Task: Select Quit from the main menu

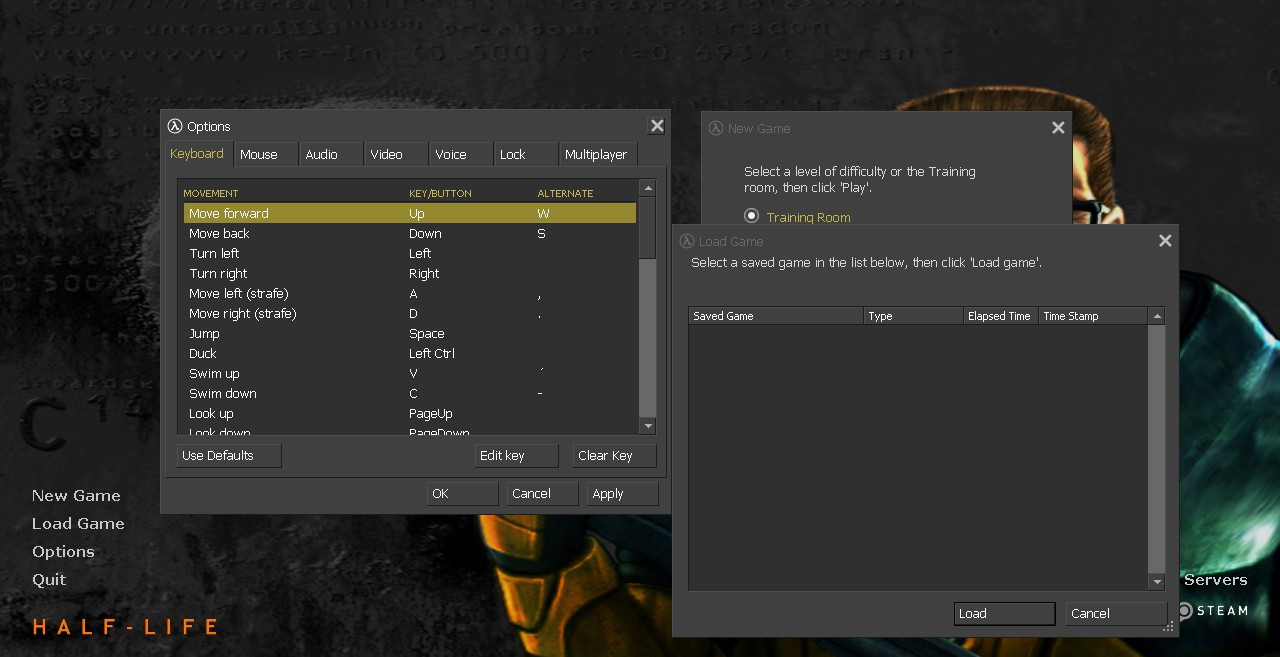Action: (x=49, y=579)
